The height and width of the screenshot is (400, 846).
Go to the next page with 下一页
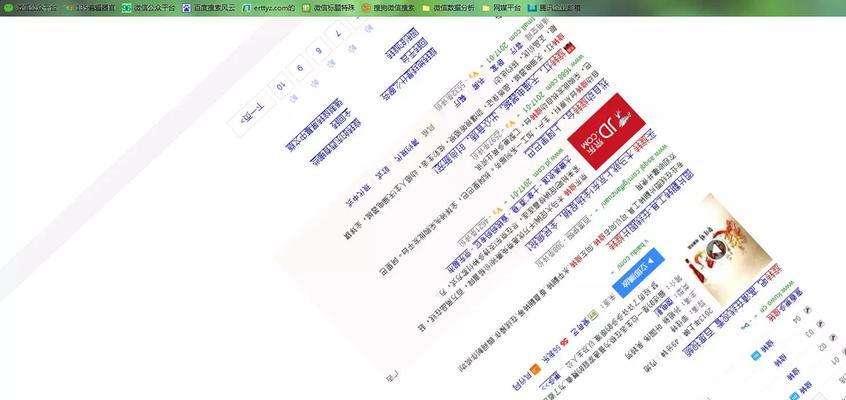pos(250,114)
